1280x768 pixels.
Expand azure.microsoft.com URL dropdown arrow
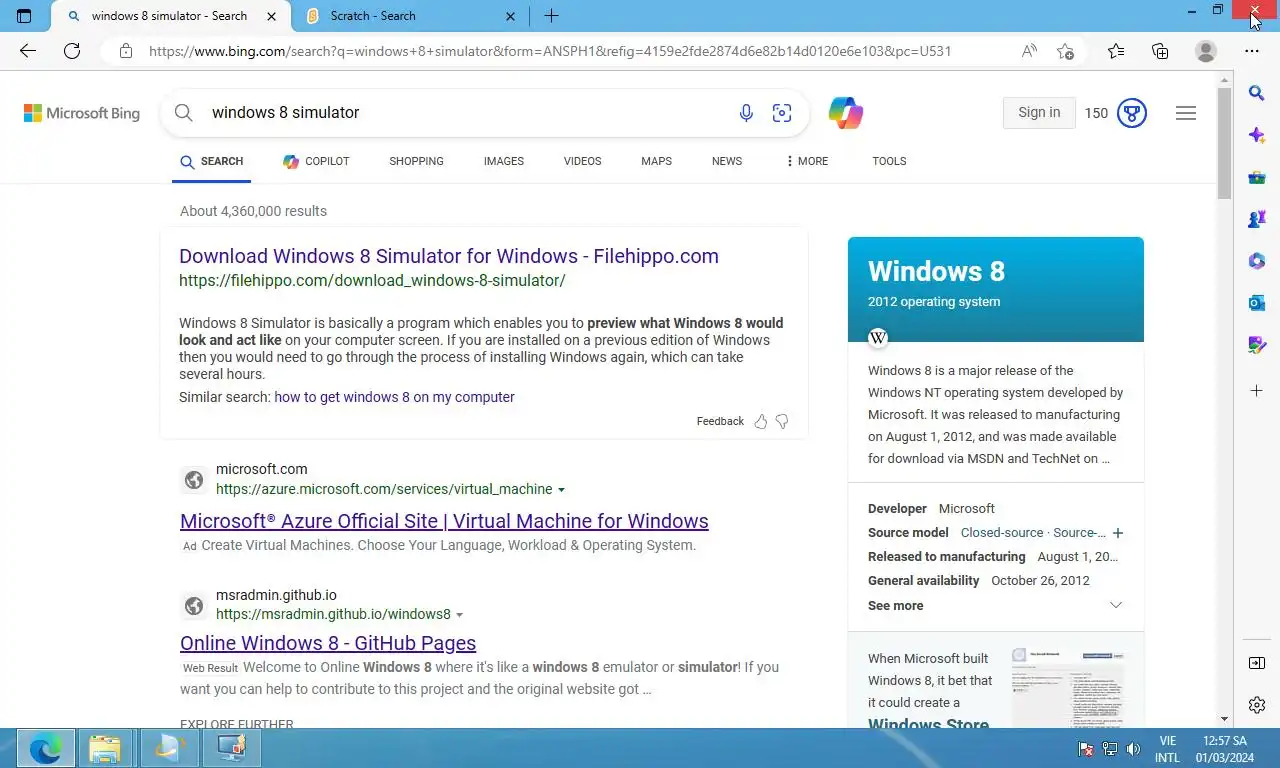(x=561, y=490)
